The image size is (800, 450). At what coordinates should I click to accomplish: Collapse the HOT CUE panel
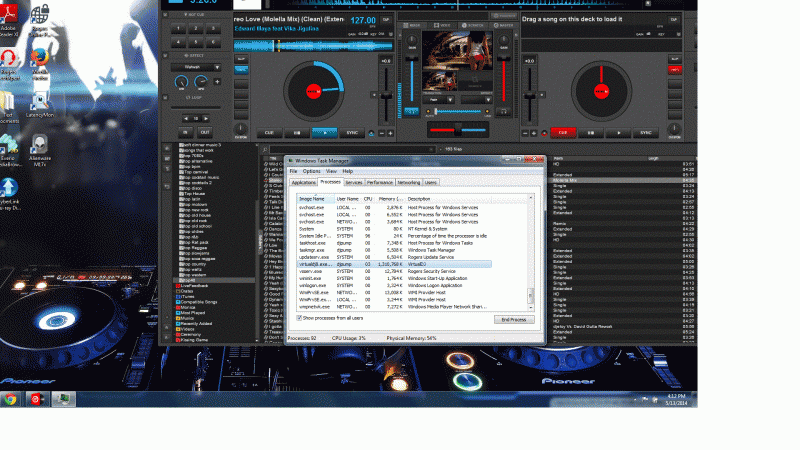pos(165,15)
